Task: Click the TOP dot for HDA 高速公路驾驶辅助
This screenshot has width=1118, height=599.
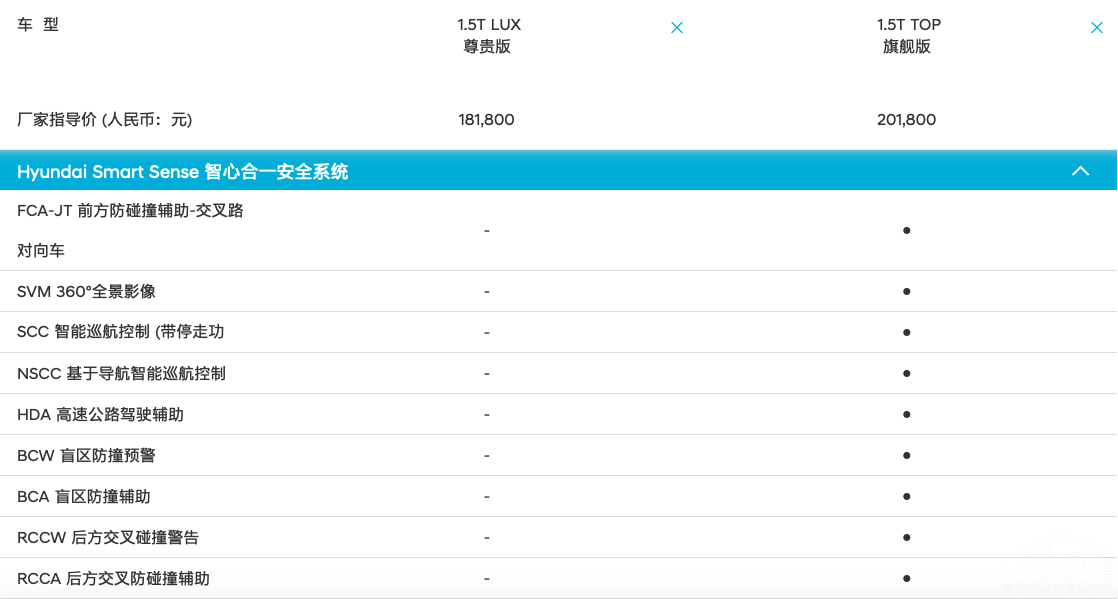Action: 906,414
